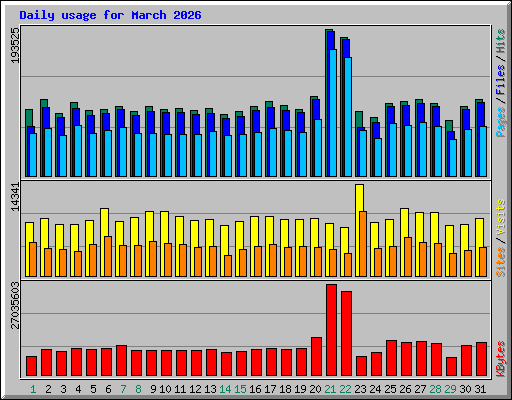The height and width of the screenshot is (400, 512).
Task: Click day label 13 on the x-axis
Action: point(210,389)
